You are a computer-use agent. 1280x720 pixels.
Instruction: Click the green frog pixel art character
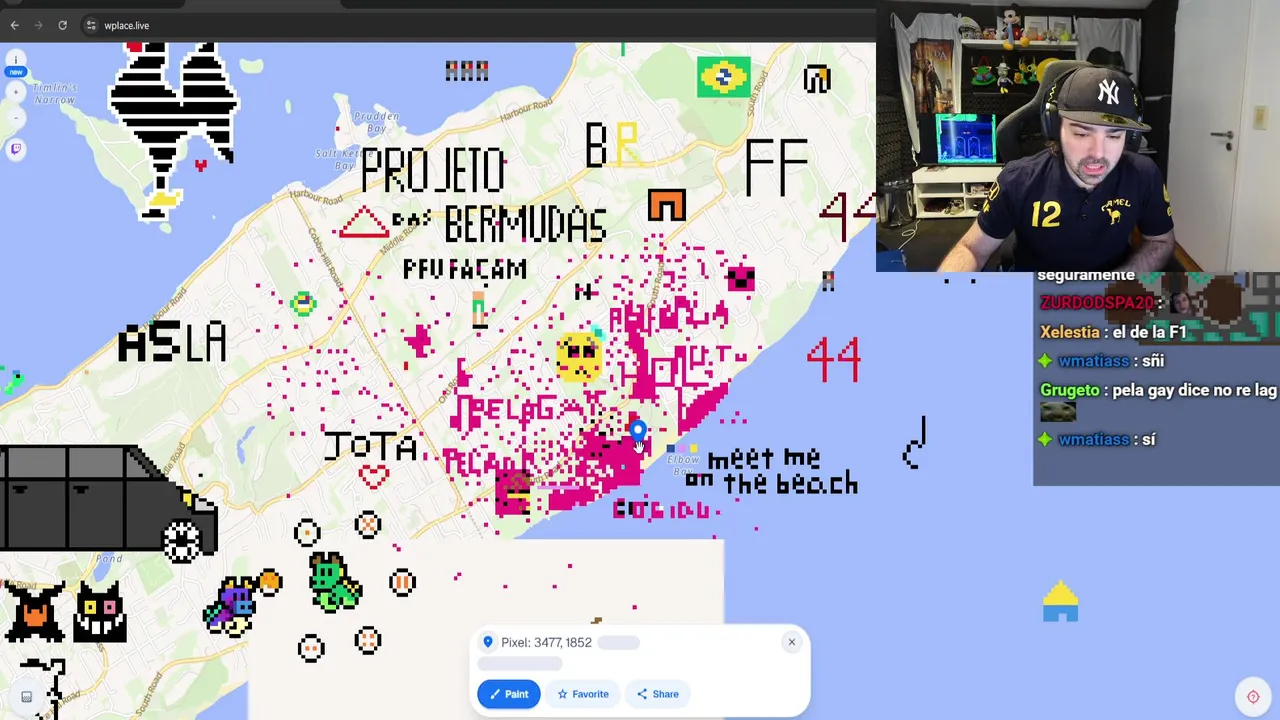(x=333, y=582)
